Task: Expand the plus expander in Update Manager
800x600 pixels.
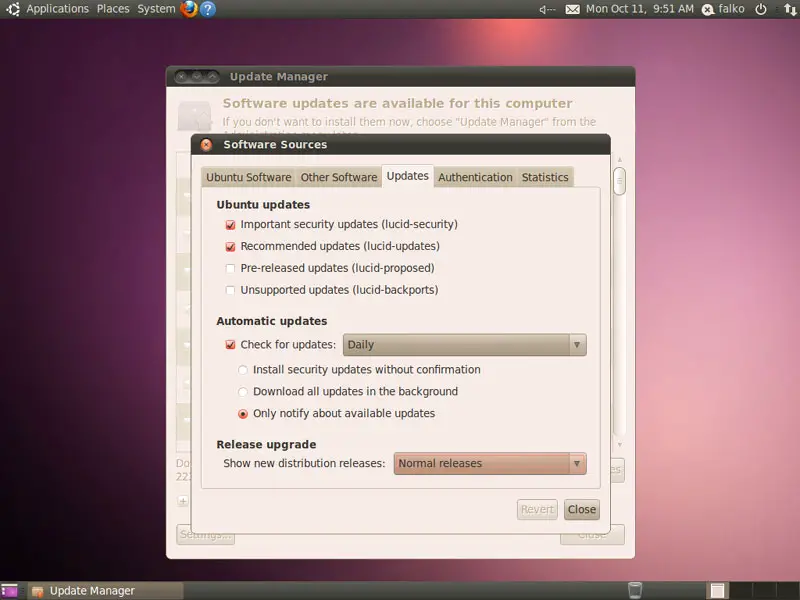Action: coord(183,501)
